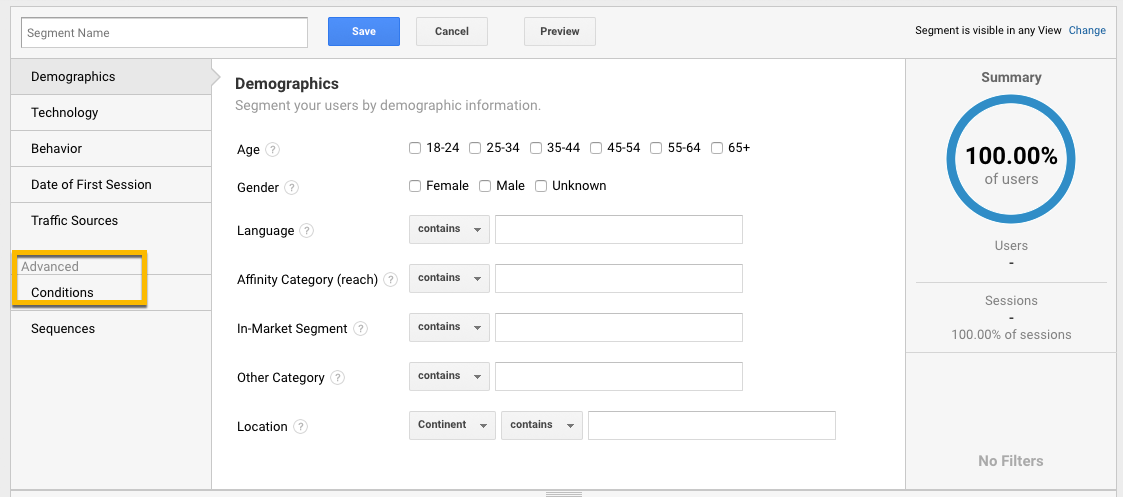Enable the Female gender checkbox
The width and height of the screenshot is (1123, 497).
[415, 186]
